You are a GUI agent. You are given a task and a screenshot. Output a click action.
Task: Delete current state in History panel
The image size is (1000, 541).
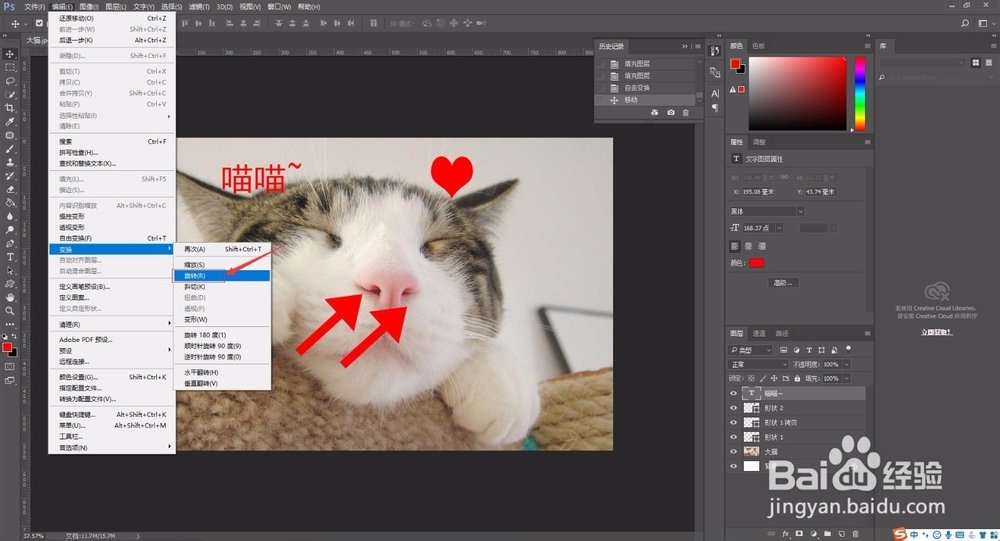[686, 112]
